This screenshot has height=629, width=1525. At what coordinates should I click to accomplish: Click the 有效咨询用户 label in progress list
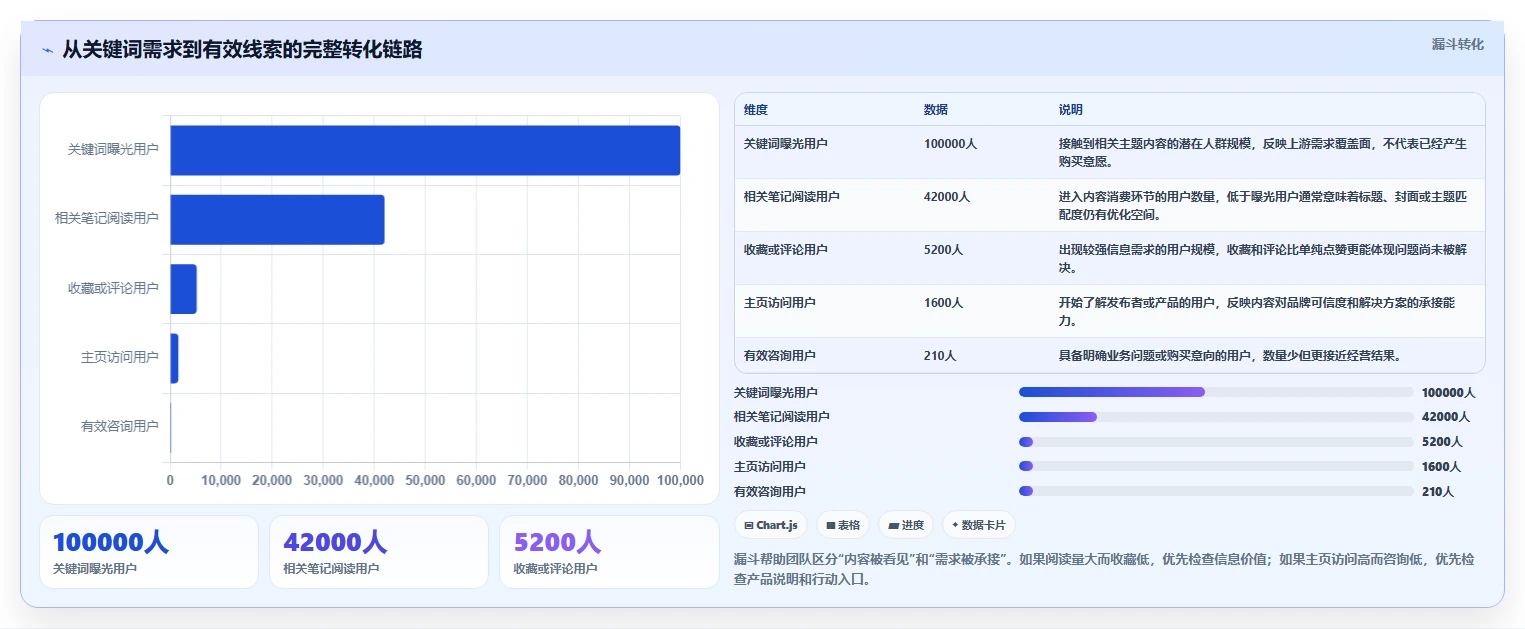(x=770, y=492)
